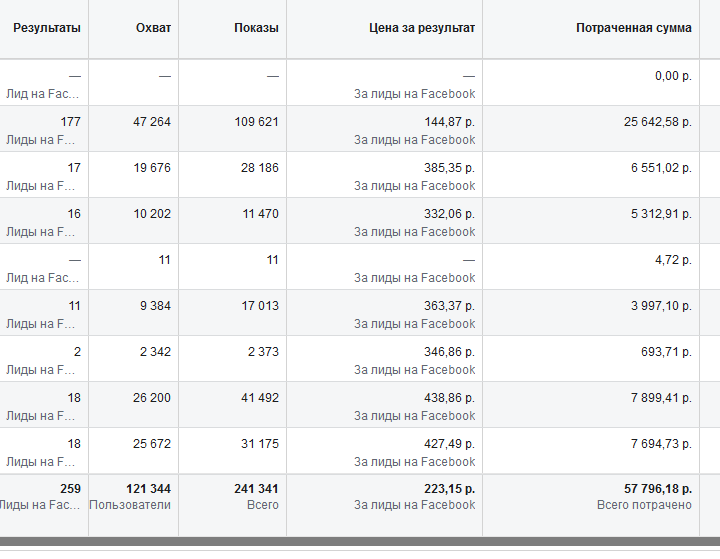Select cost per result 144,87 р.
The width and height of the screenshot is (720, 559).
(450, 122)
